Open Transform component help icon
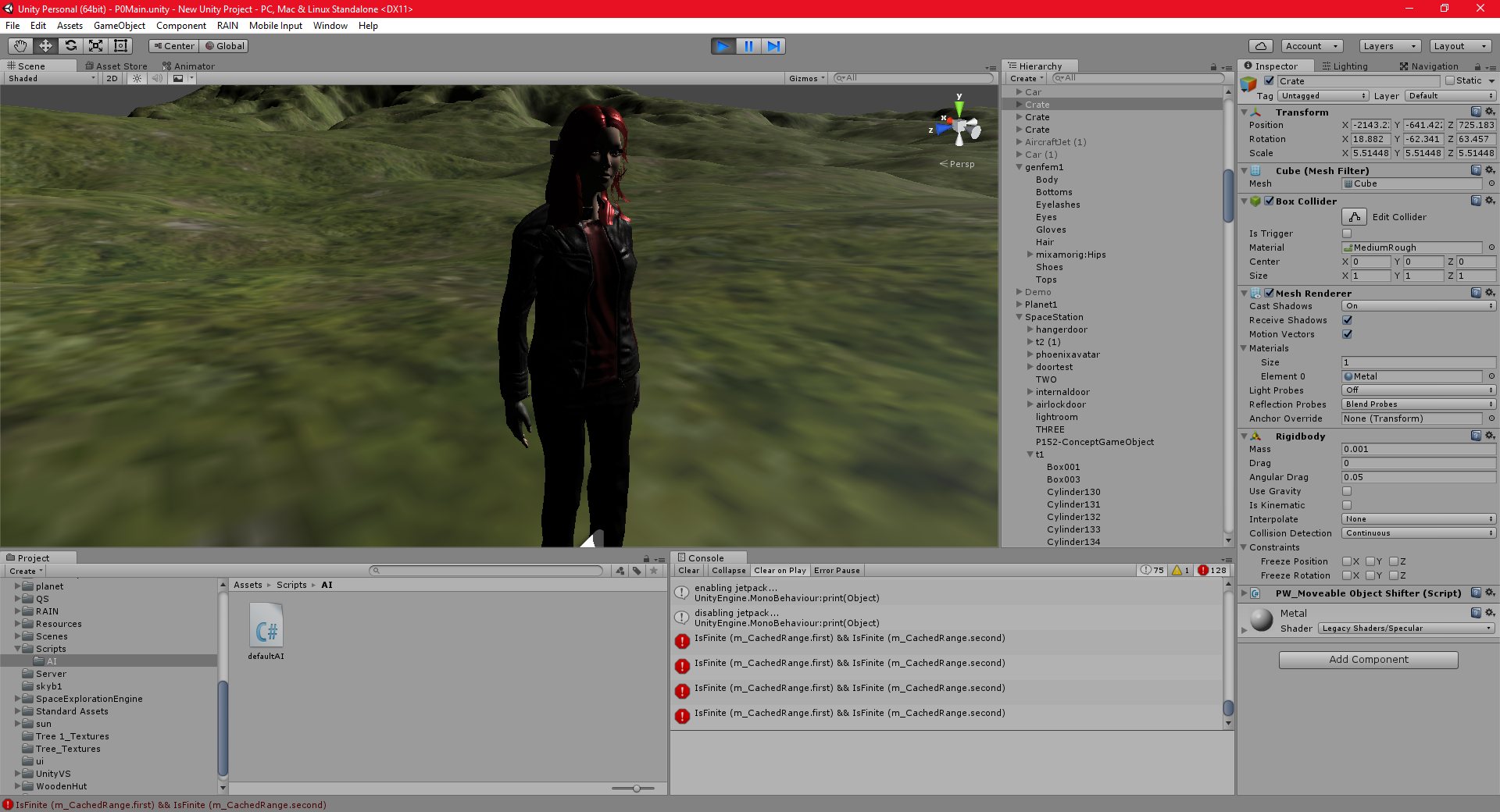Screen dimensions: 1500x812 1476,112
